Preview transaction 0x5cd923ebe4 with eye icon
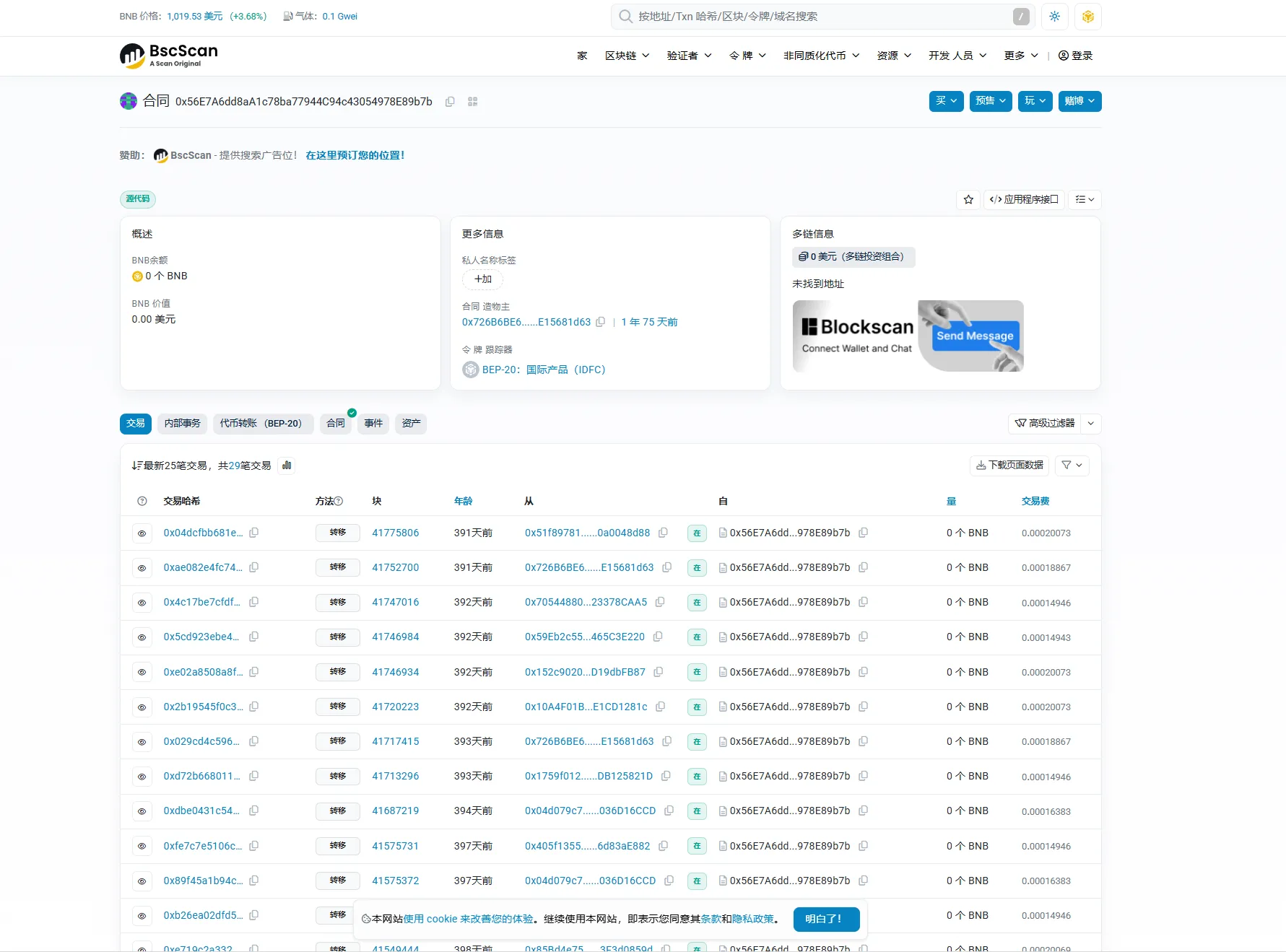The width and height of the screenshot is (1286, 952). [x=142, y=637]
